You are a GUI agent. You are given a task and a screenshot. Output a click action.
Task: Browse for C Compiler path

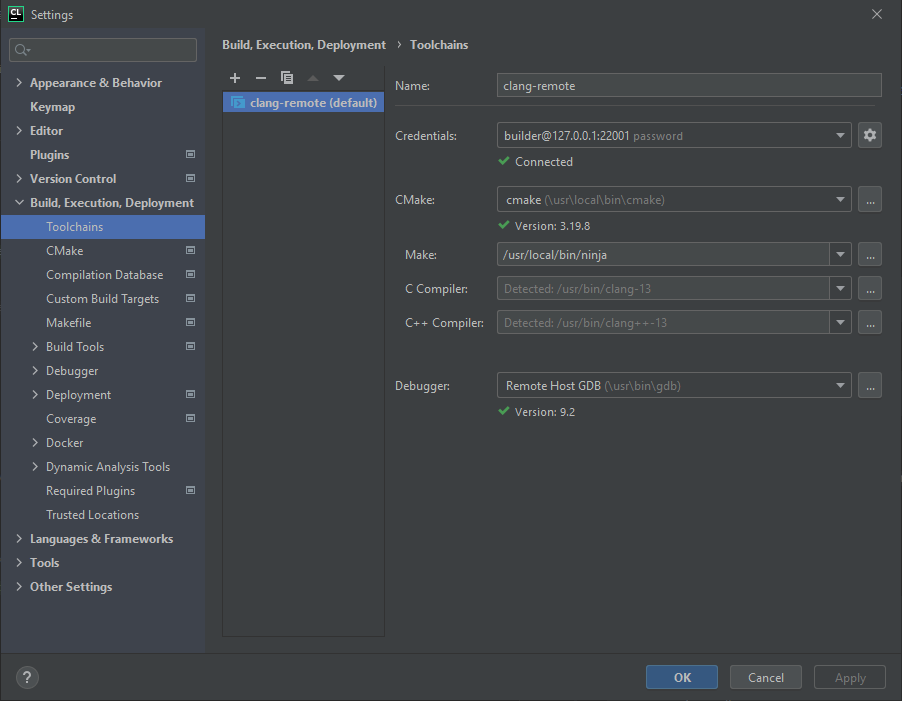tap(870, 288)
